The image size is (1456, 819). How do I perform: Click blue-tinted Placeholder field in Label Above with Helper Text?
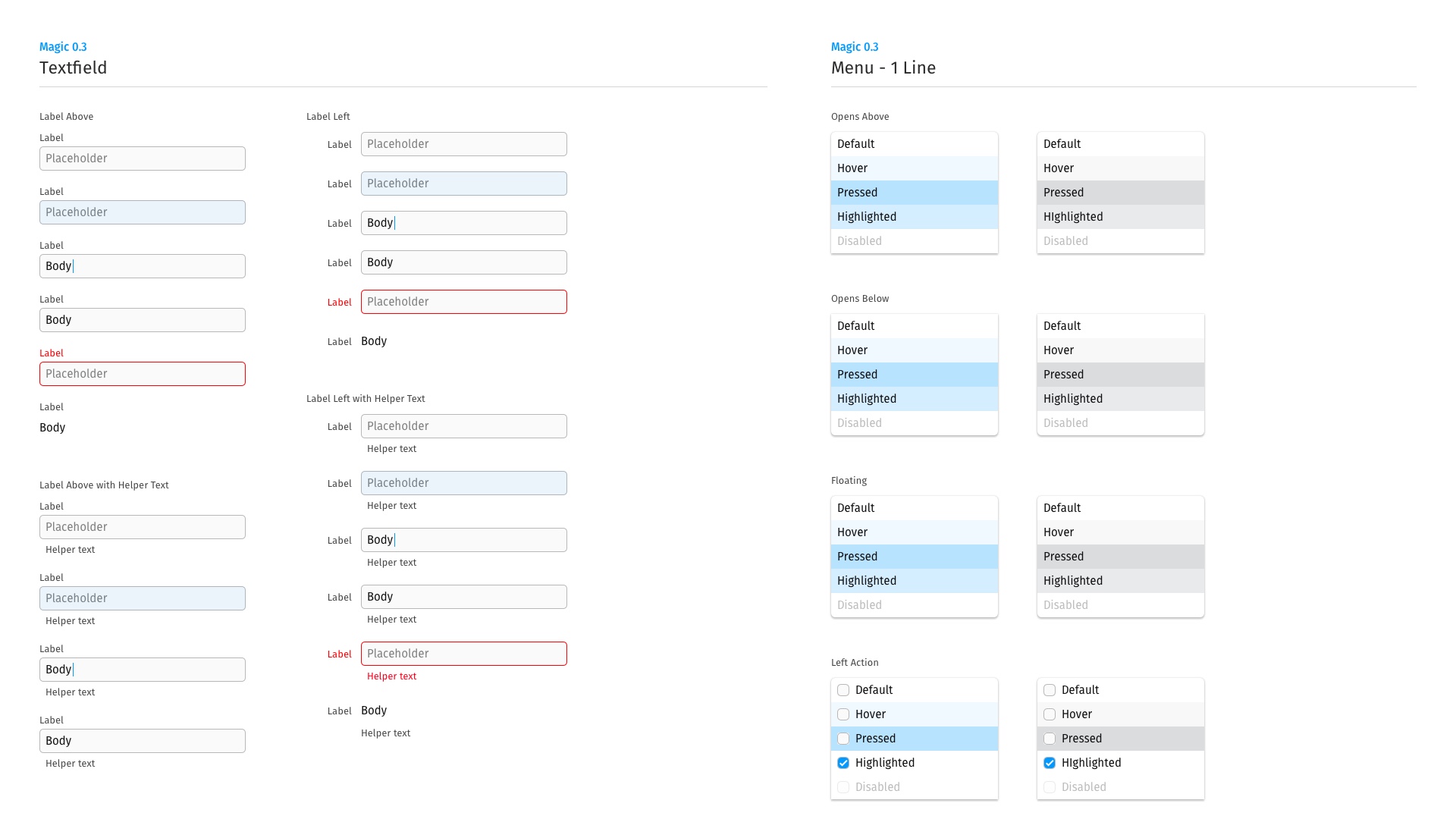pyautogui.click(x=143, y=598)
